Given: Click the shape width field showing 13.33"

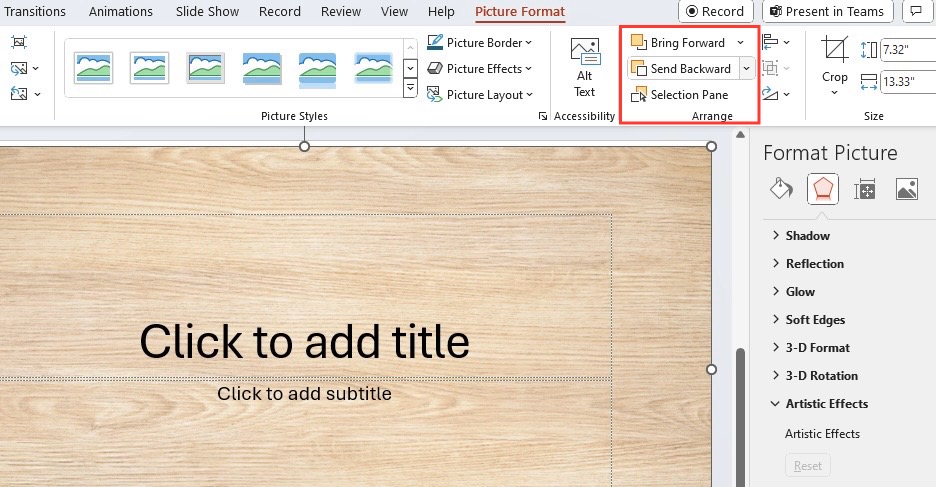Looking at the screenshot, I should [x=908, y=82].
